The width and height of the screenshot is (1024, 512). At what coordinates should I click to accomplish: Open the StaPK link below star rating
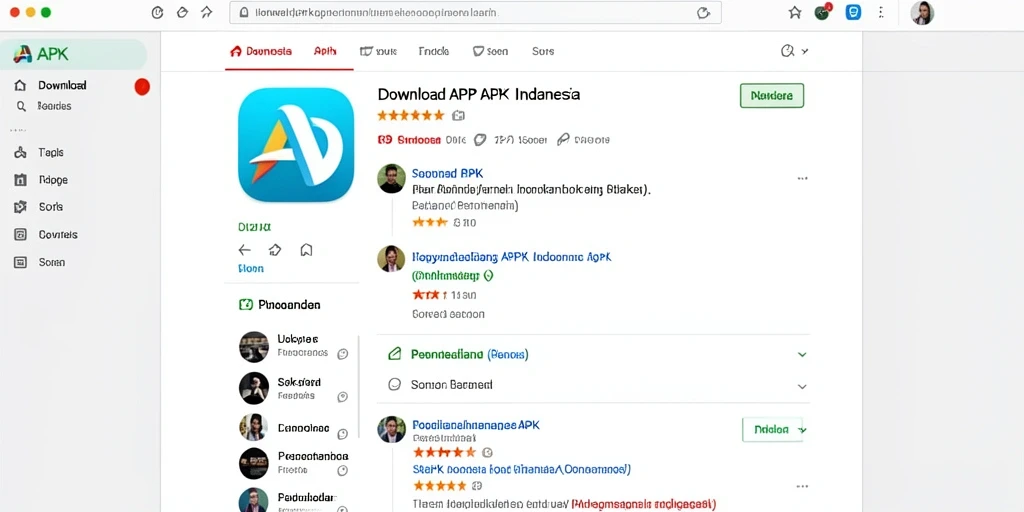(521, 469)
